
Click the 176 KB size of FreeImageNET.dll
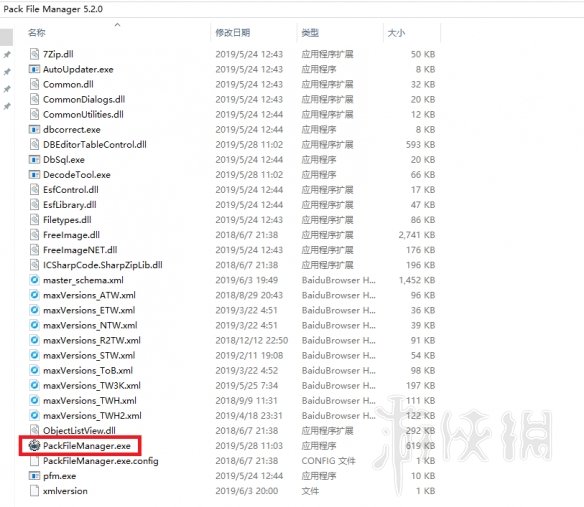(420, 250)
